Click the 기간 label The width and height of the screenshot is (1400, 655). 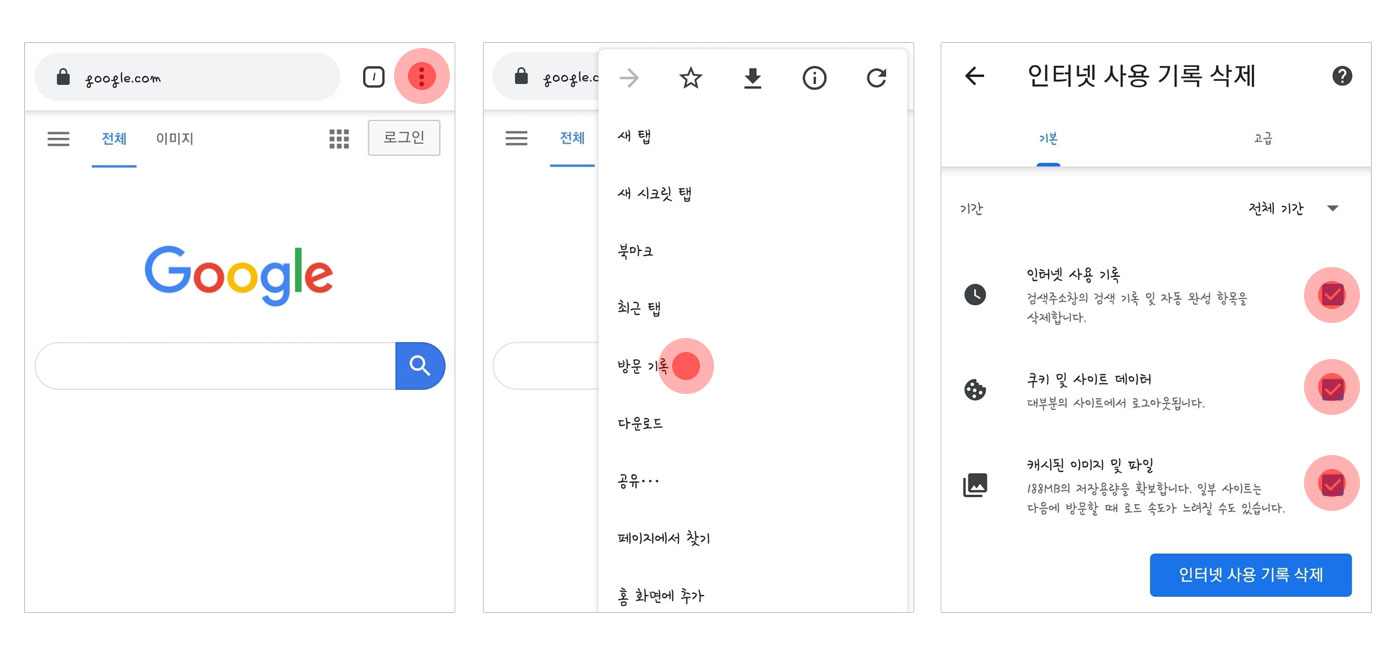click(971, 210)
